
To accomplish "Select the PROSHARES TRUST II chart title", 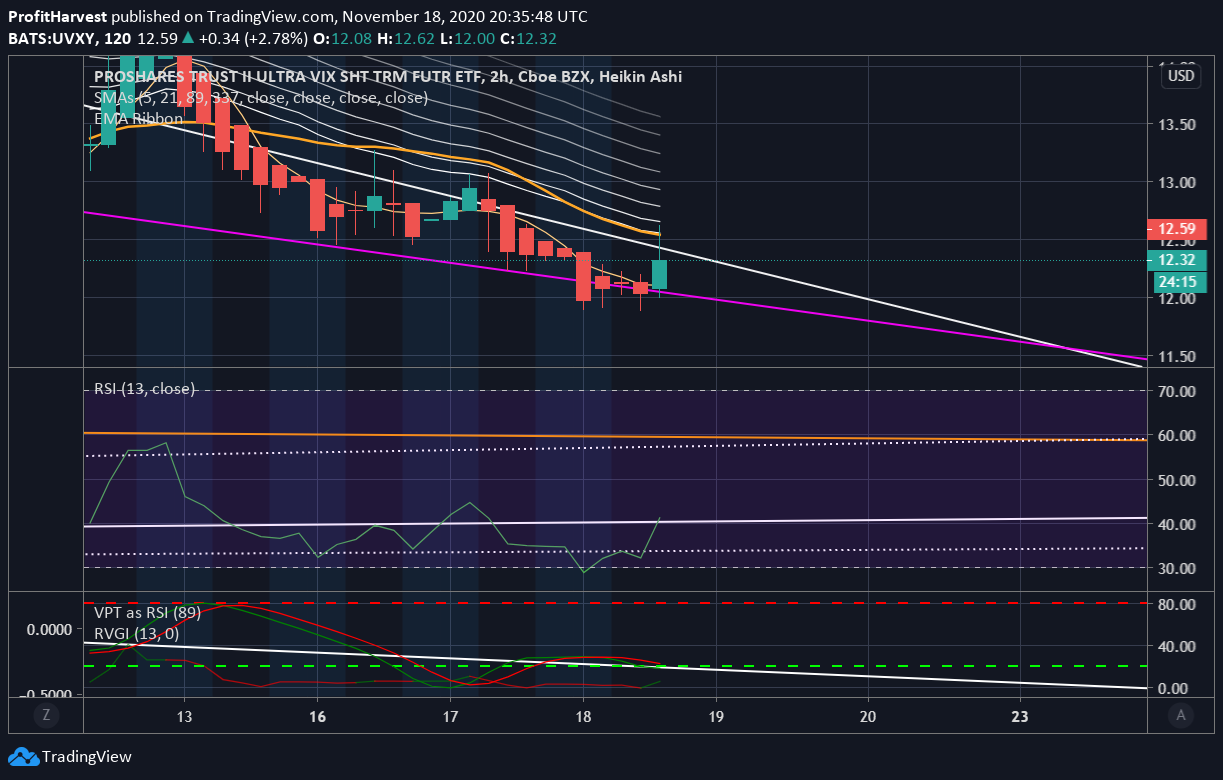I will [x=388, y=77].
